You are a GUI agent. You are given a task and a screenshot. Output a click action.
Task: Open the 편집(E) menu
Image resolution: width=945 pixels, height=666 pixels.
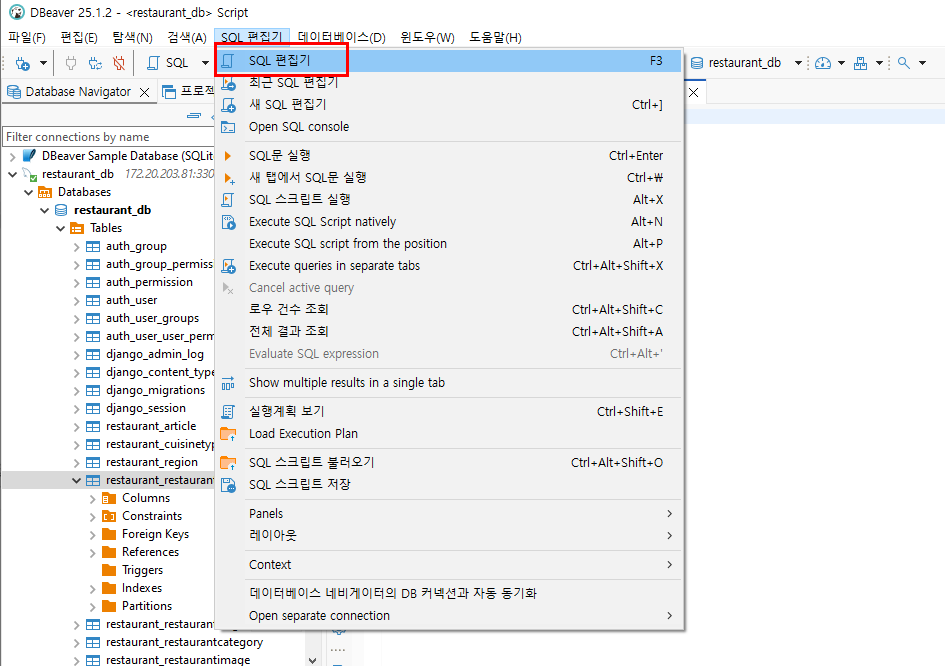coord(79,37)
